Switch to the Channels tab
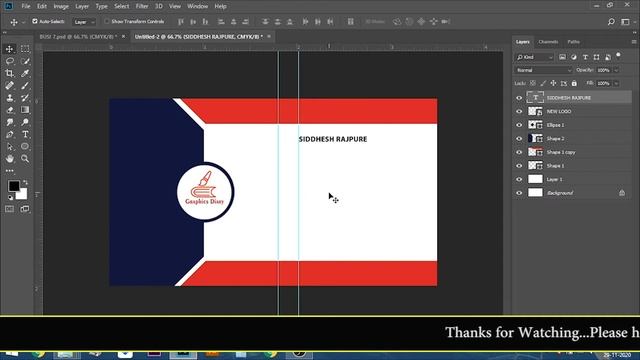Image resolution: width=640 pixels, height=360 pixels. tap(548, 42)
